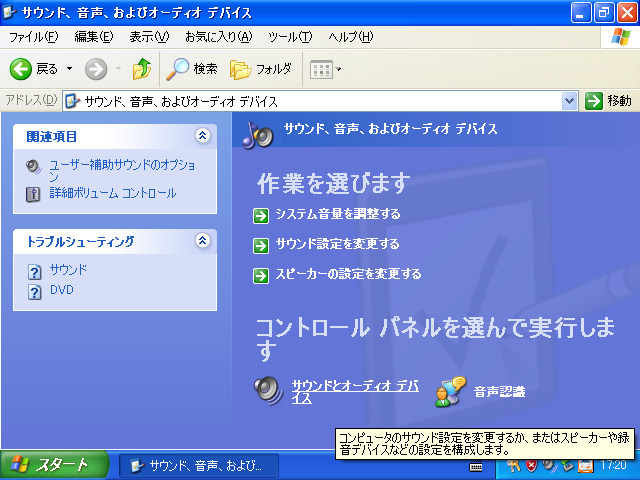This screenshot has height=480, width=640.
Task: Open the お気に入り(A) menu
Action: click(x=218, y=37)
